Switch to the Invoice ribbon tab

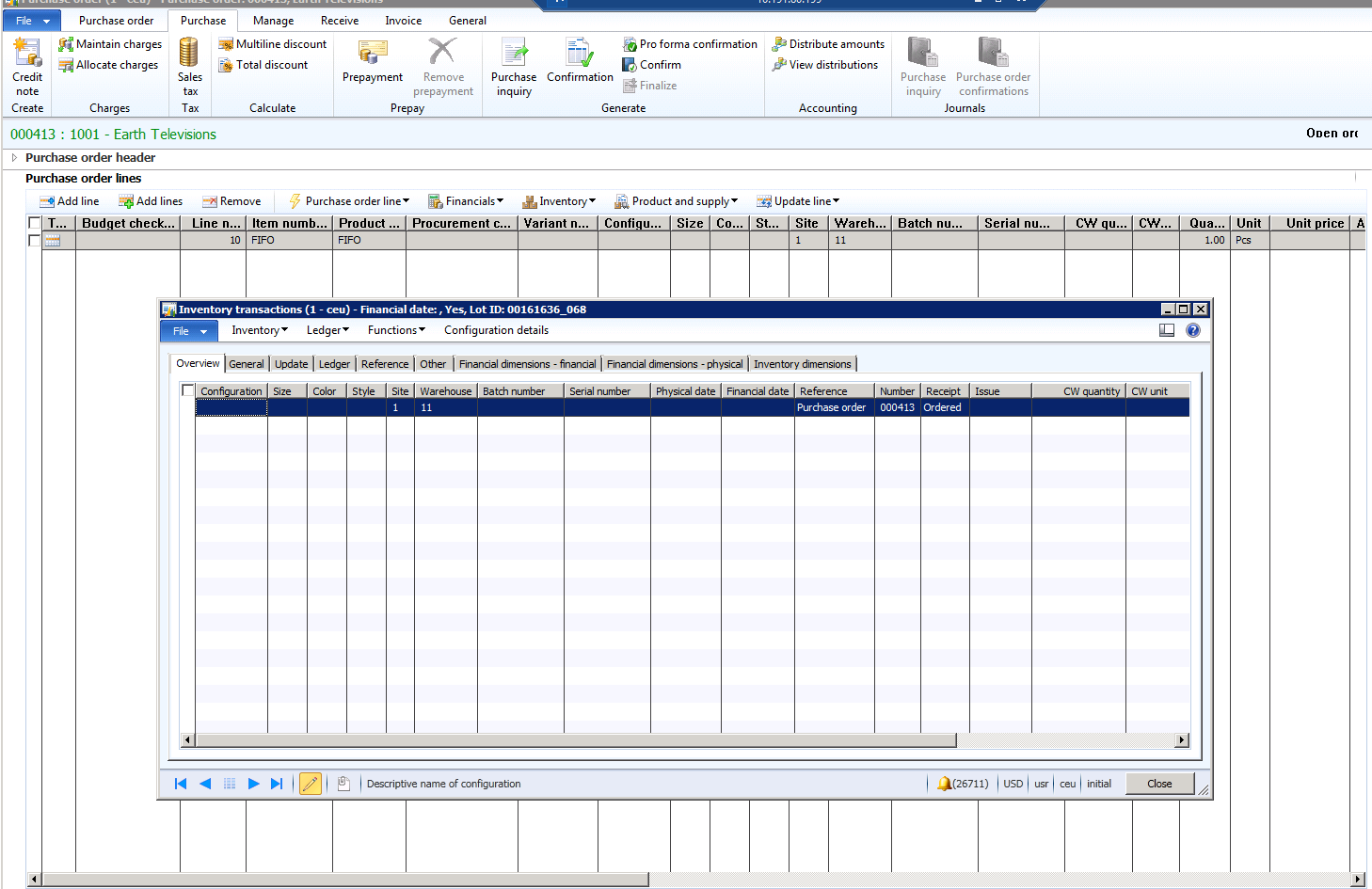(x=403, y=21)
